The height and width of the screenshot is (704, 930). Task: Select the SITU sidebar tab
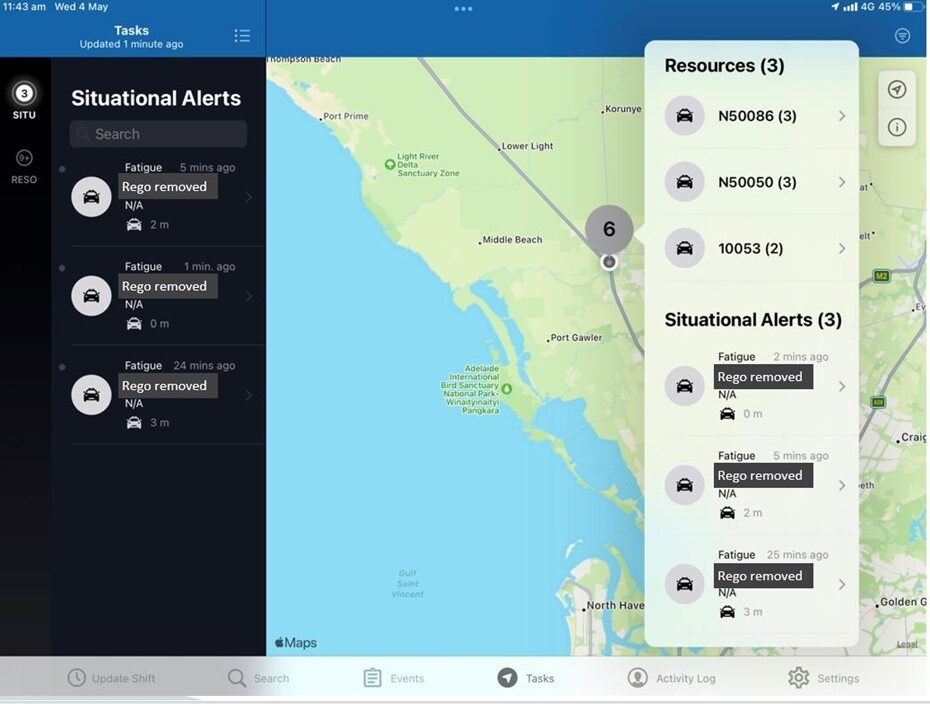pyautogui.click(x=24, y=100)
